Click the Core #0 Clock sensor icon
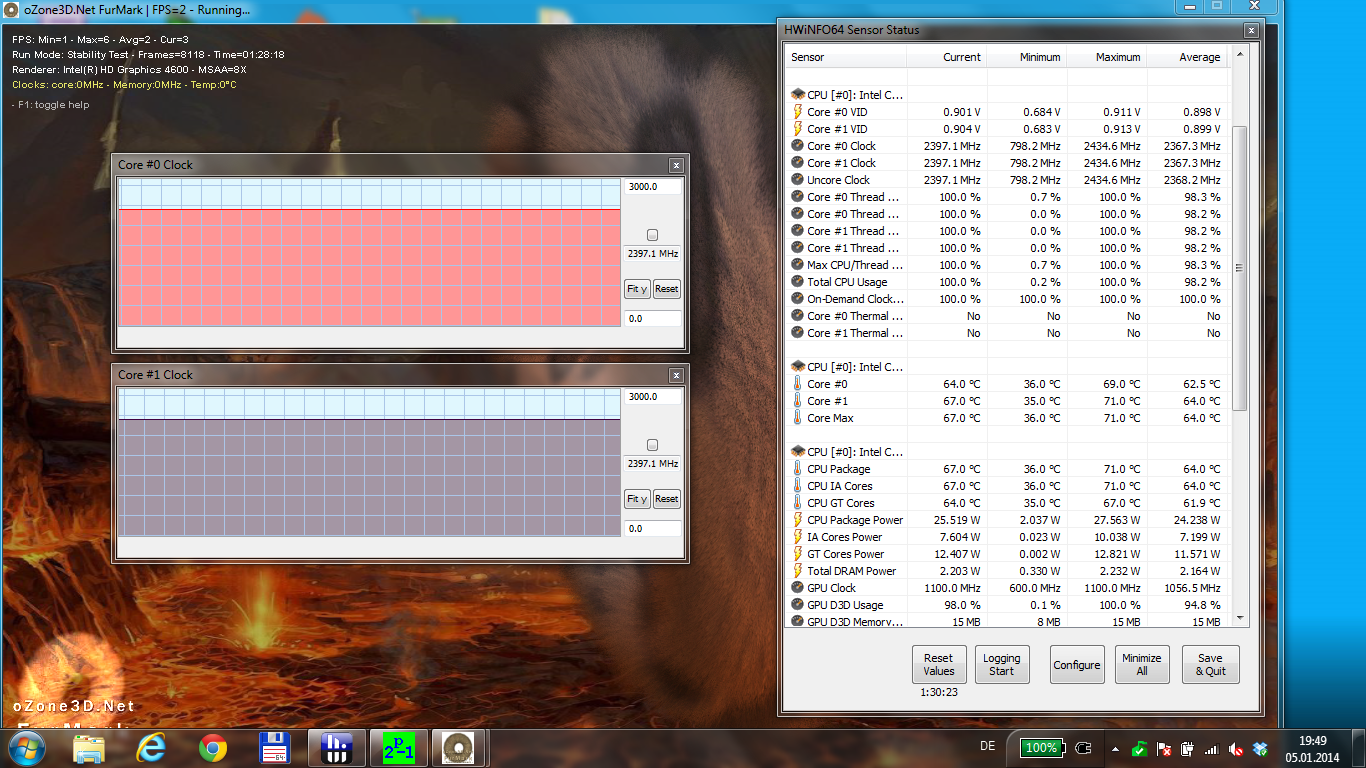1366x768 pixels. click(797, 146)
